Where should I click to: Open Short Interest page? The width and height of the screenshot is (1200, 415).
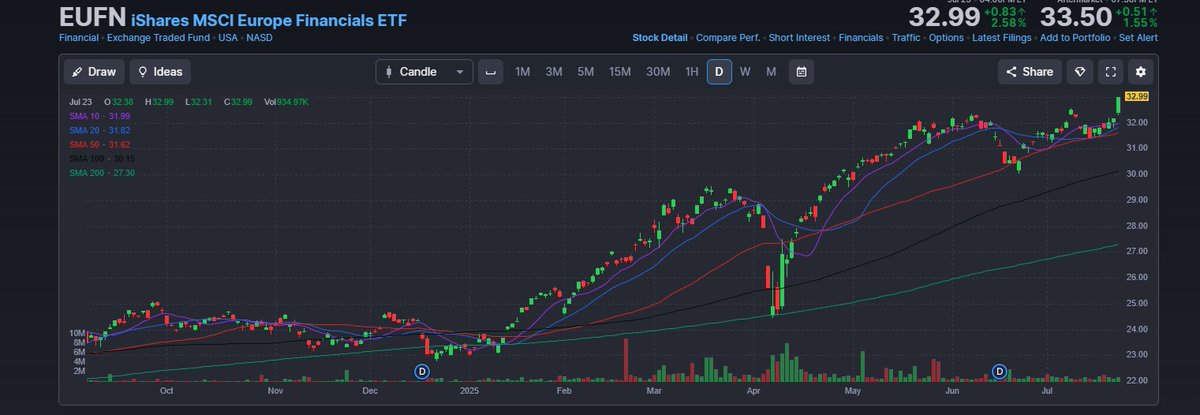coord(800,38)
